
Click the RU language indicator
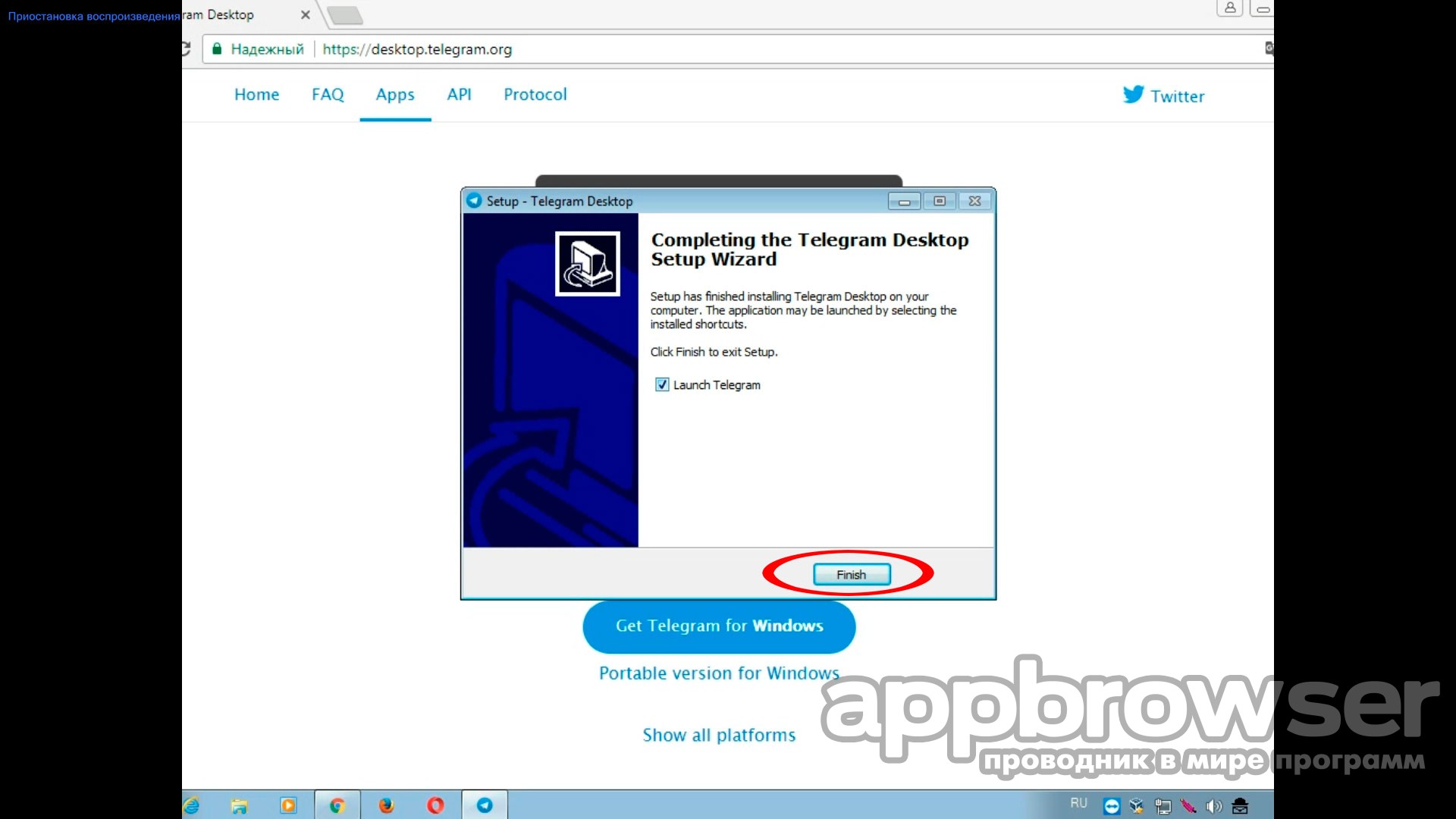(x=1078, y=803)
